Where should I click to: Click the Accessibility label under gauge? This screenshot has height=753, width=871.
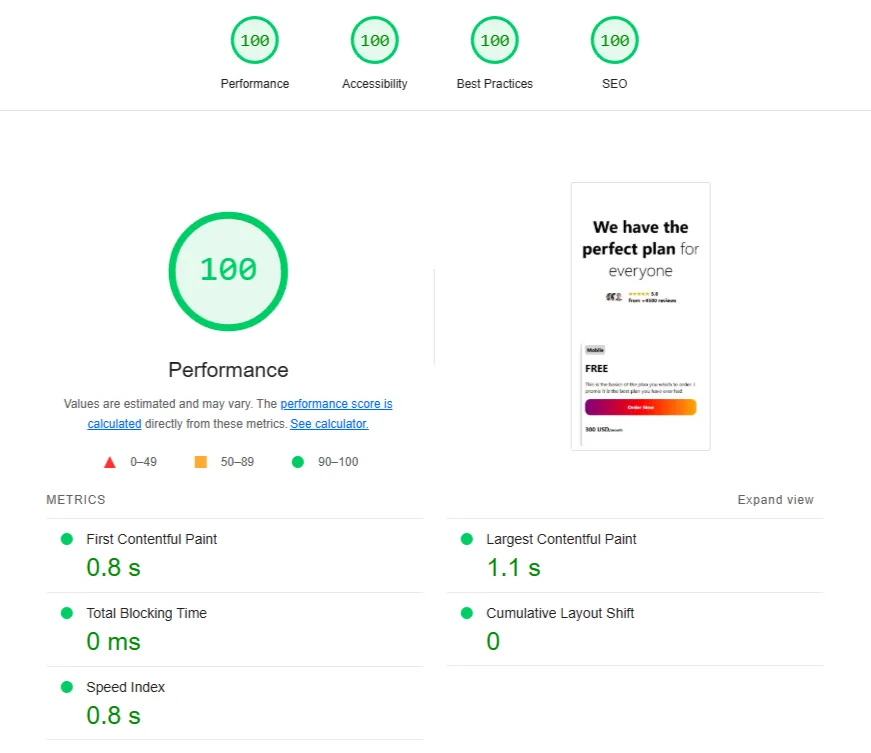374,84
